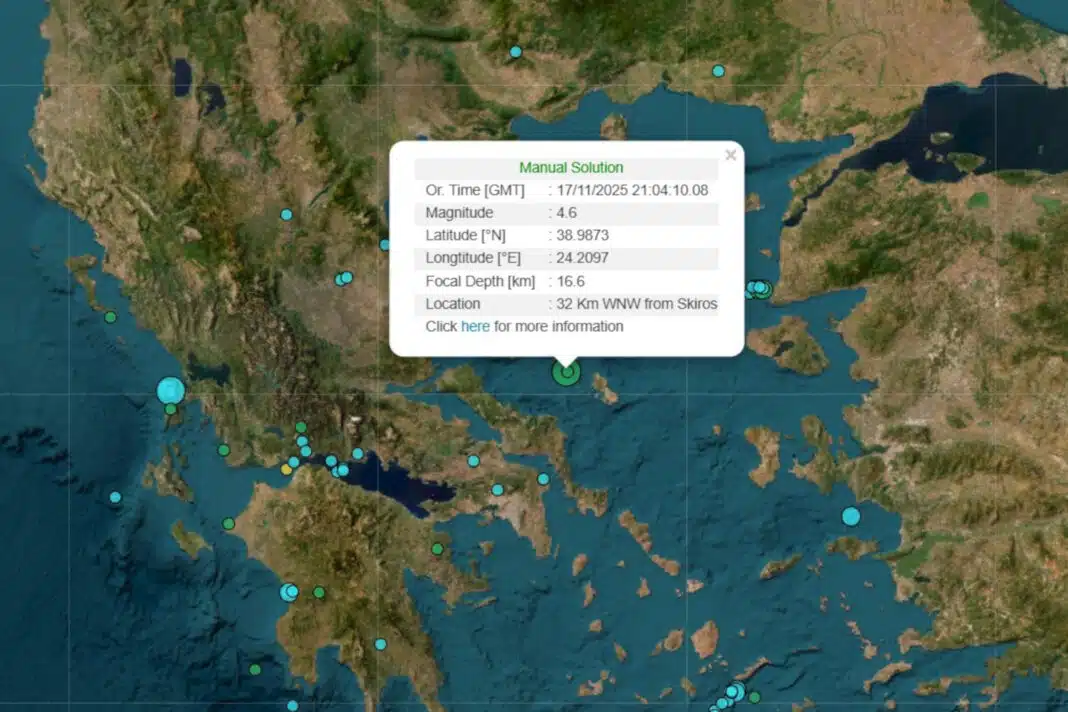Screen dimensions: 1068x712
Task: Open the "here" link for more information
Action: (475, 327)
